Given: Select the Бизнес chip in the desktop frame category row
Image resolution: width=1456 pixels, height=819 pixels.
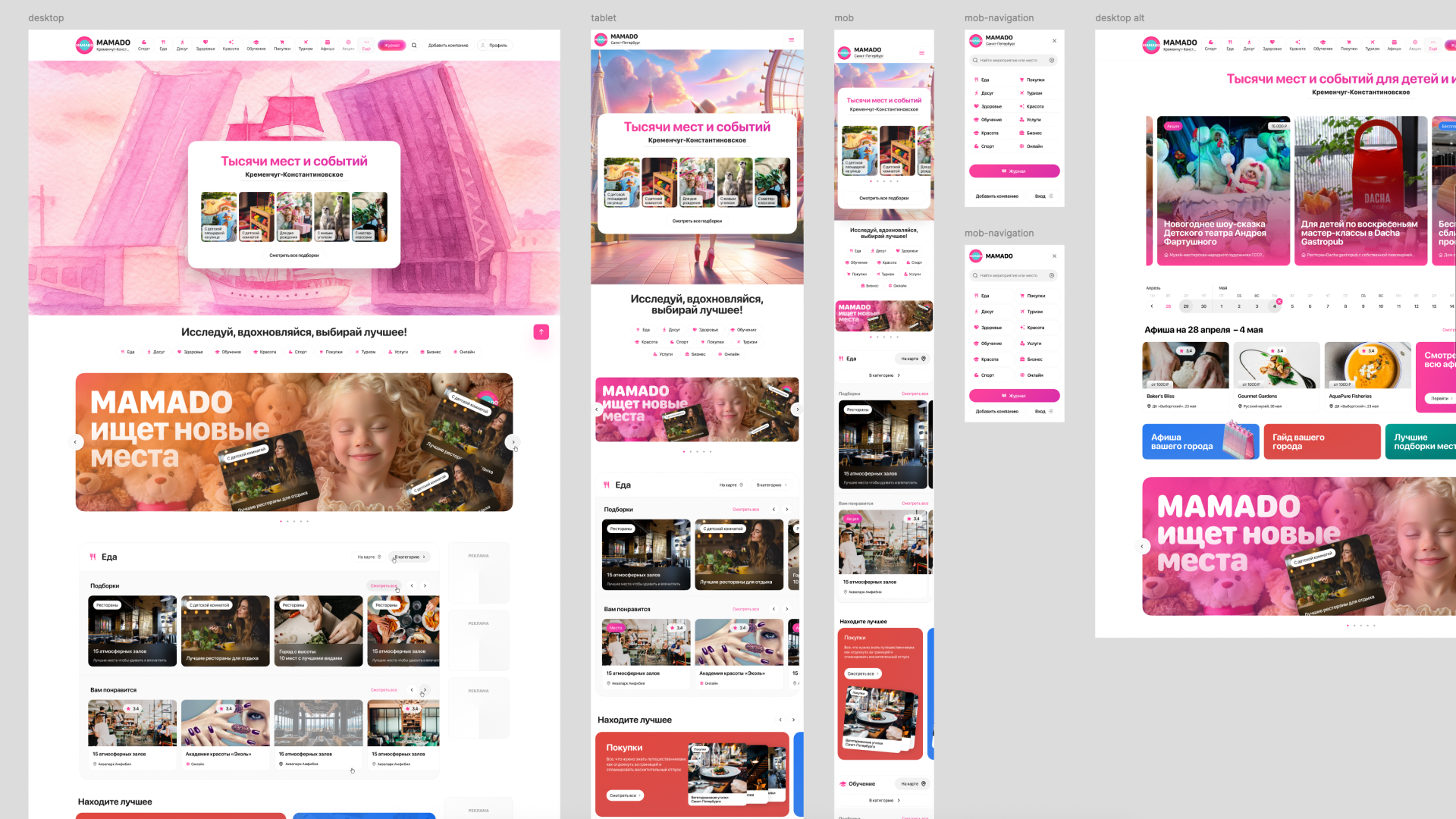Looking at the screenshot, I should 431,352.
